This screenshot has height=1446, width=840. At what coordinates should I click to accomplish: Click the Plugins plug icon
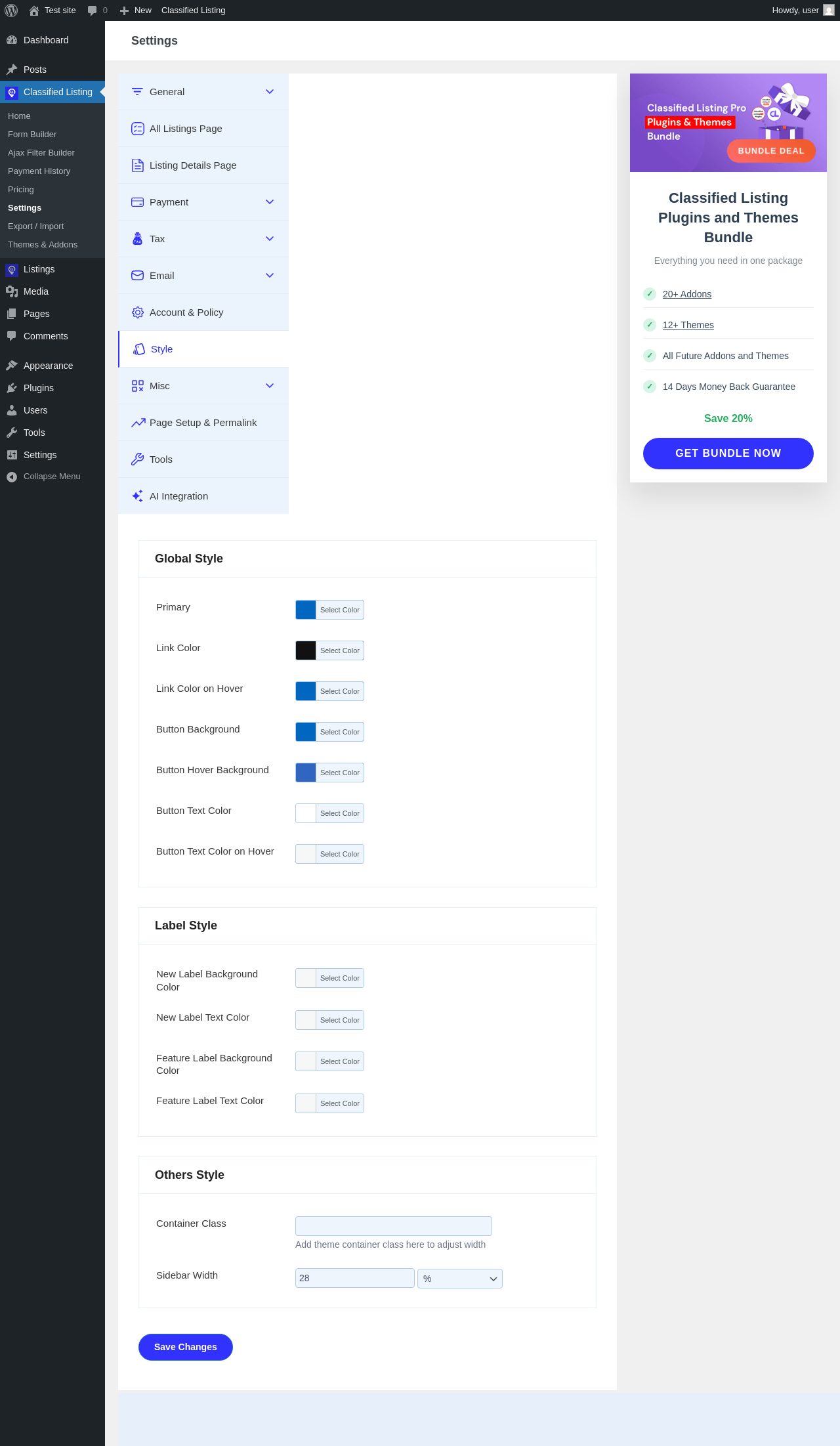12,388
